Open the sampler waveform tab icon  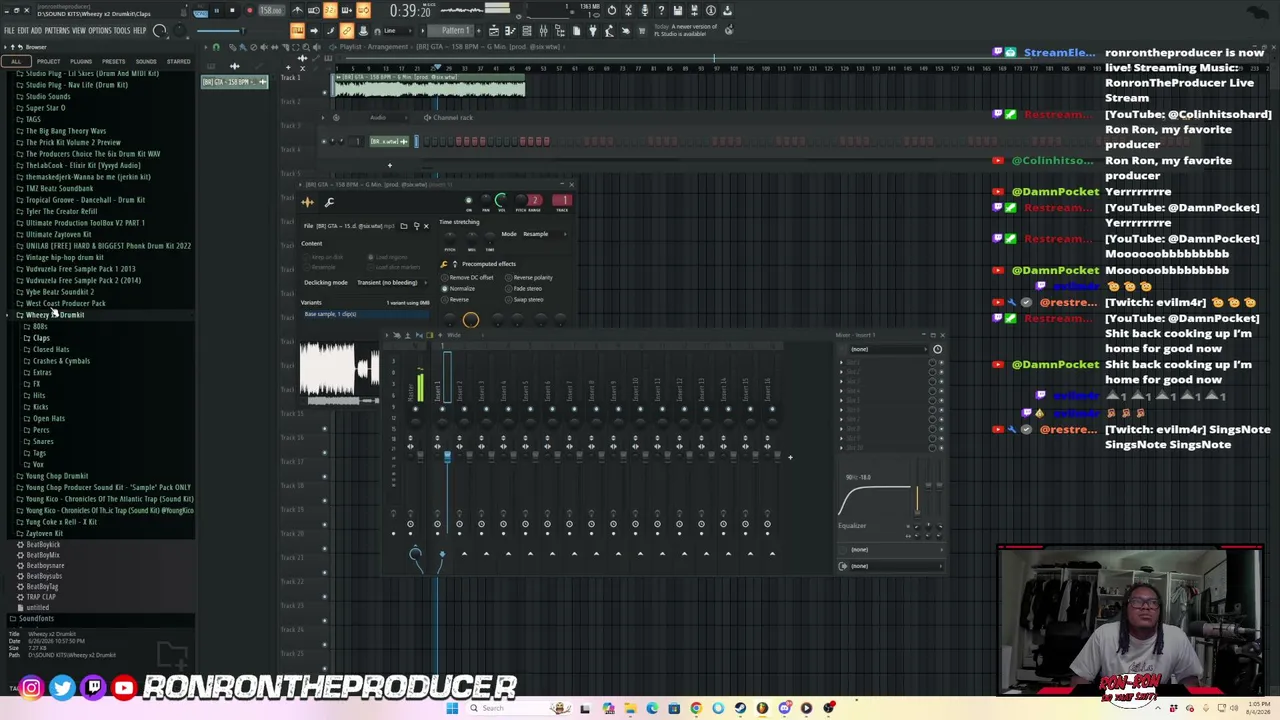[308, 202]
